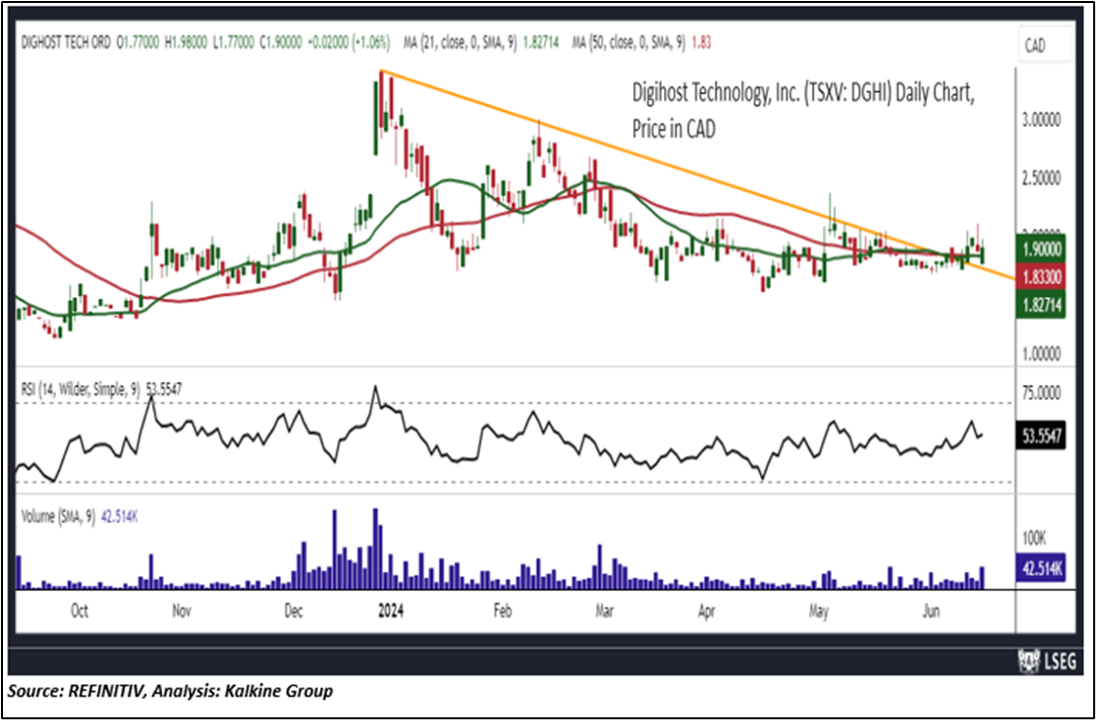This screenshot has width=1096, height=720.
Task: Click the 1.90000 current price tag
Action: point(1041,250)
